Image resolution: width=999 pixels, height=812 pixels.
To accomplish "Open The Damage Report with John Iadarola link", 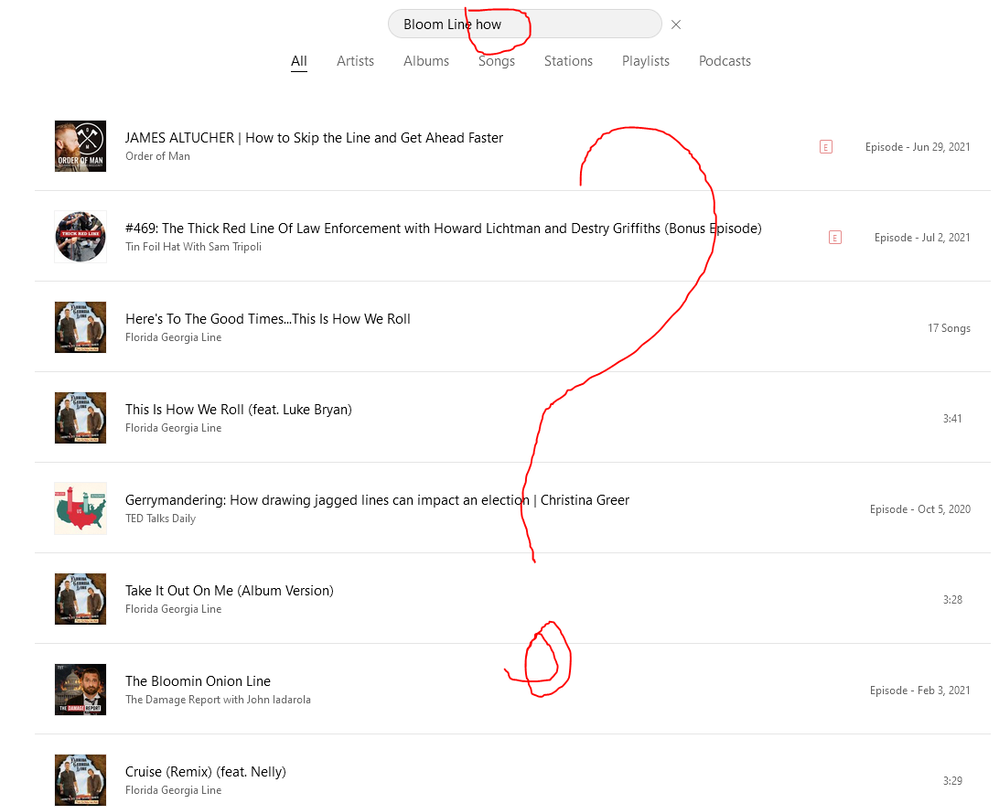I will [218, 699].
